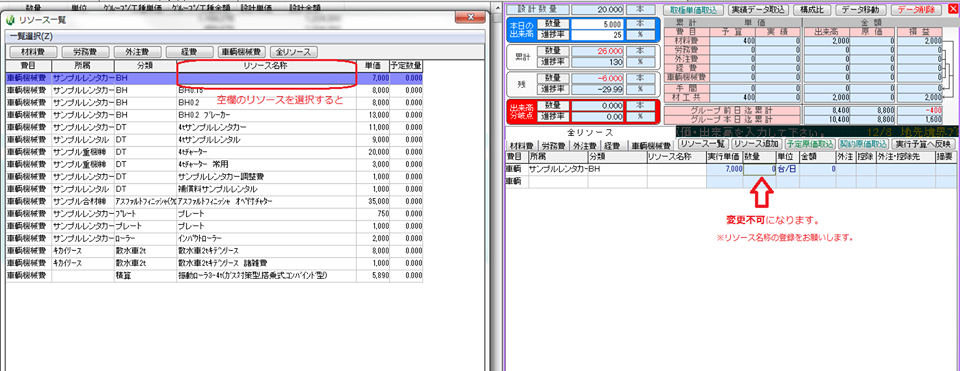Image resolution: width=960 pixels, height=371 pixels.
Task: Click 20,000 price cell of サンプル重機 row
Action: point(372,152)
